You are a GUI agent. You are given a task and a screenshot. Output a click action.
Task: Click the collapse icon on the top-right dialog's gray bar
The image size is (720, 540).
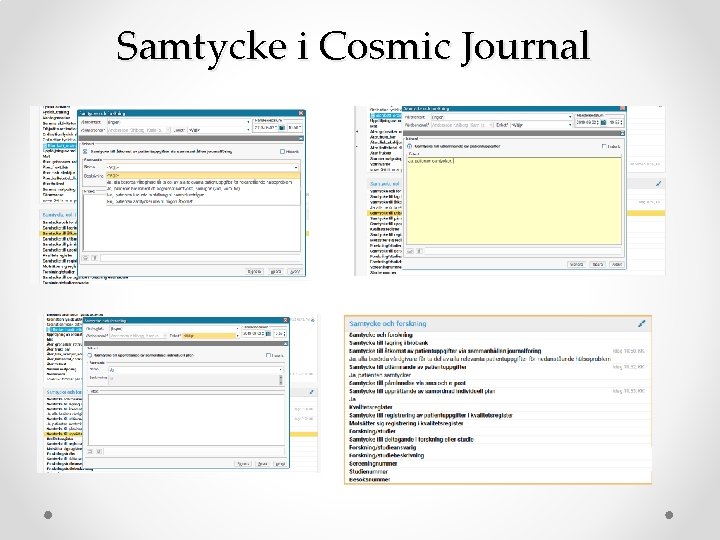[x=622, y=133]
